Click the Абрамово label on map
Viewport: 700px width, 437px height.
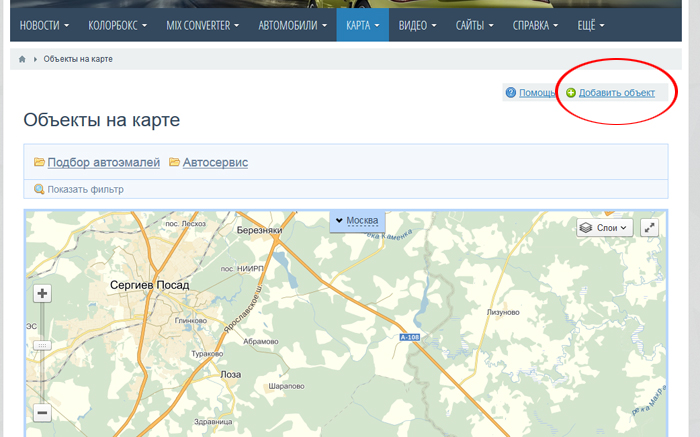pyautogui.click(x=261, y=341)
